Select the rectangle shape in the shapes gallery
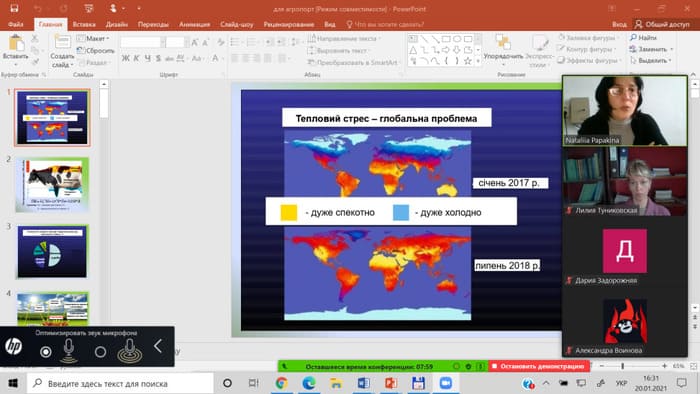Screen dimensions: 700x394 [446, 39]
